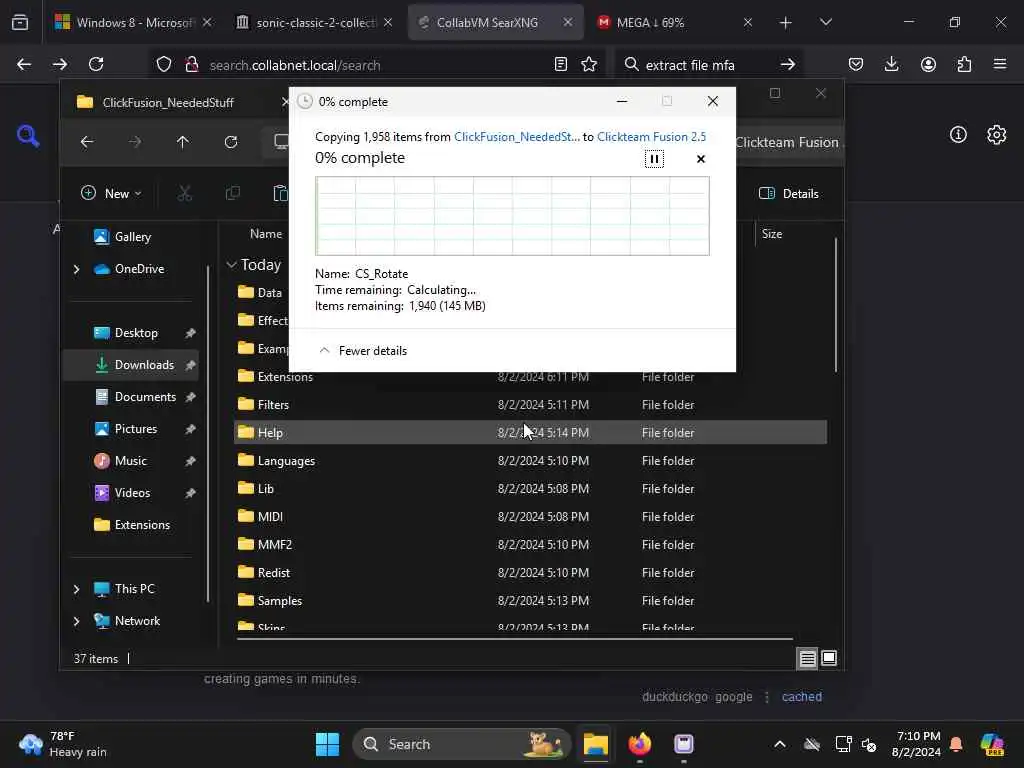Expand the This PC tree node
The height and width of the screenshot is (768, 1024).
click(x=76, y=589)
